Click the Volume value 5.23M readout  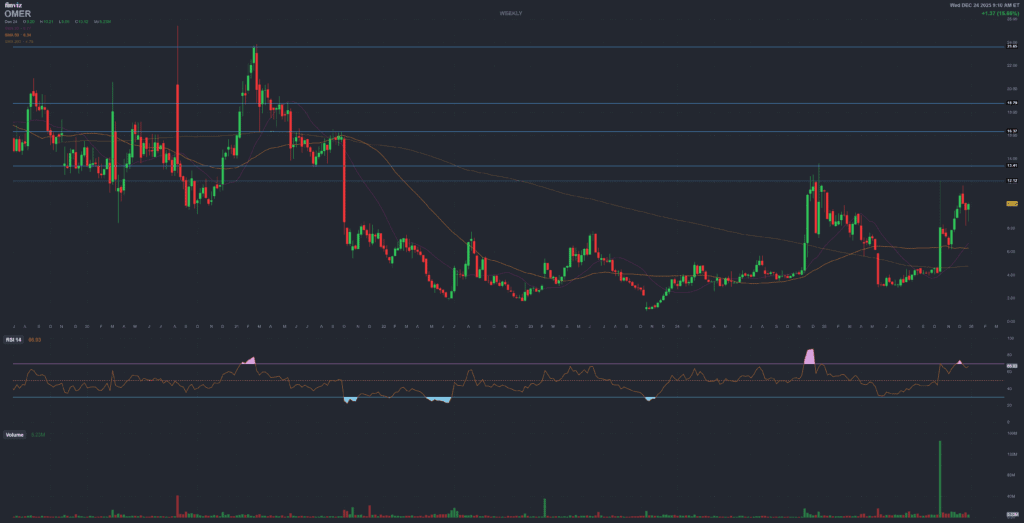38,435
